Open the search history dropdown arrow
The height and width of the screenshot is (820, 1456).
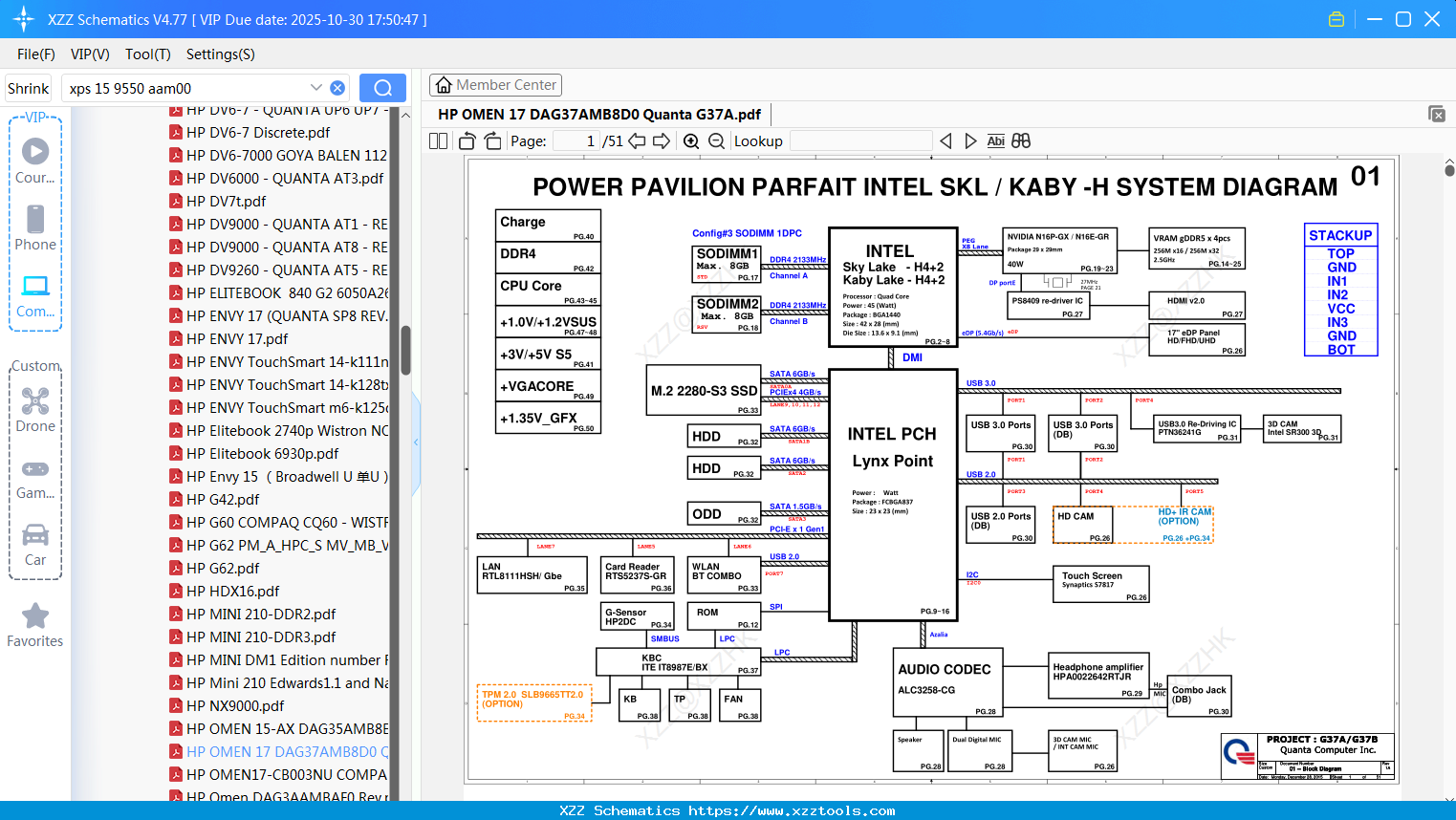(315, 87)
